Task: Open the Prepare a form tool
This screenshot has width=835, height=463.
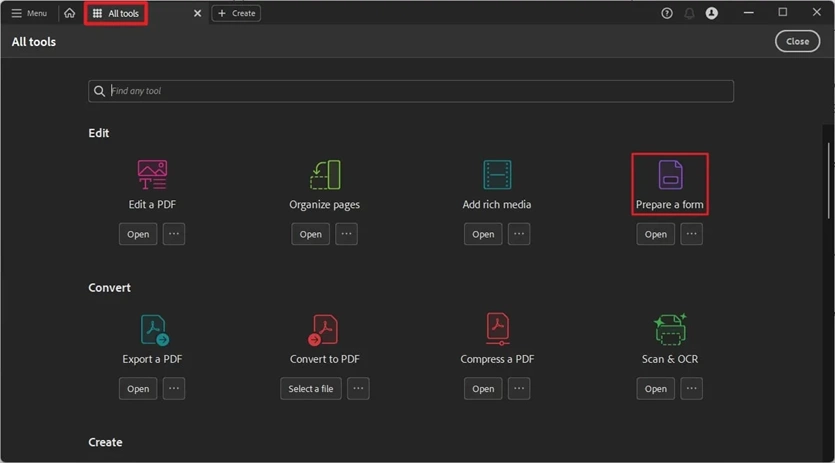Action: point(656,234)
